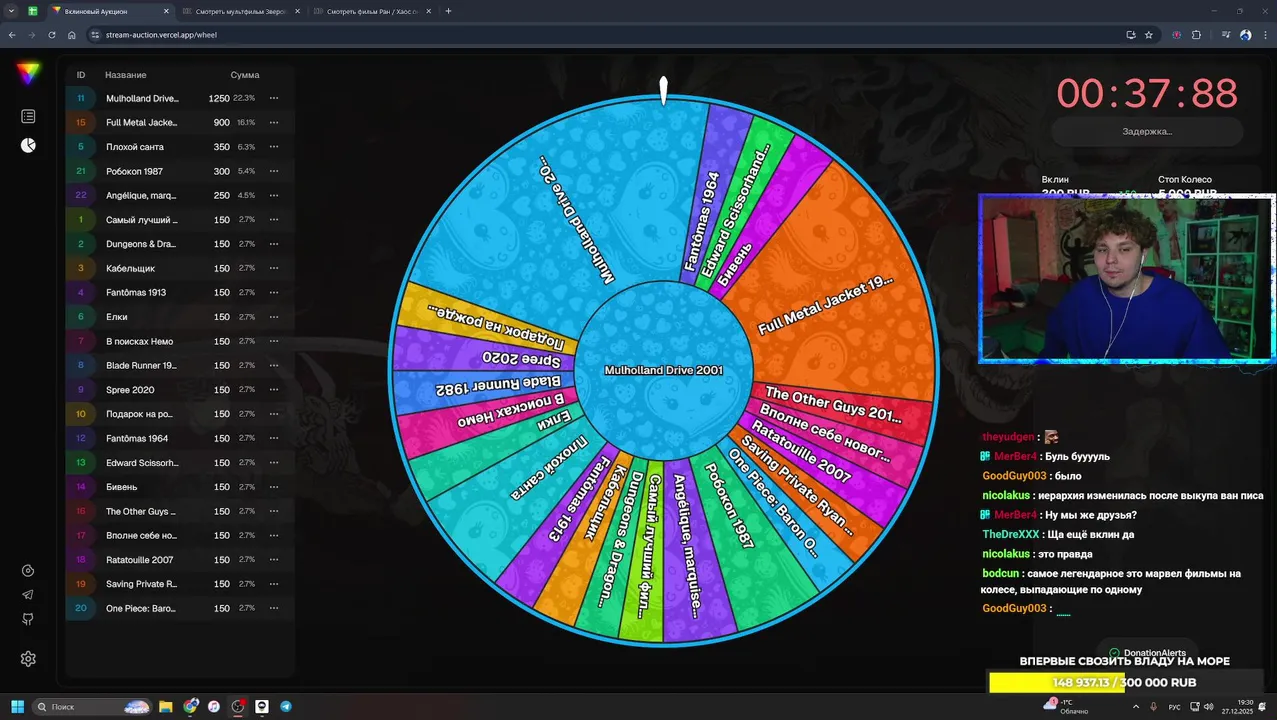Image resolution: width=1277 pixels, height=720 pixels.
Task: Open File Explorer from the taskbar
Action: (x=166, y=707)
